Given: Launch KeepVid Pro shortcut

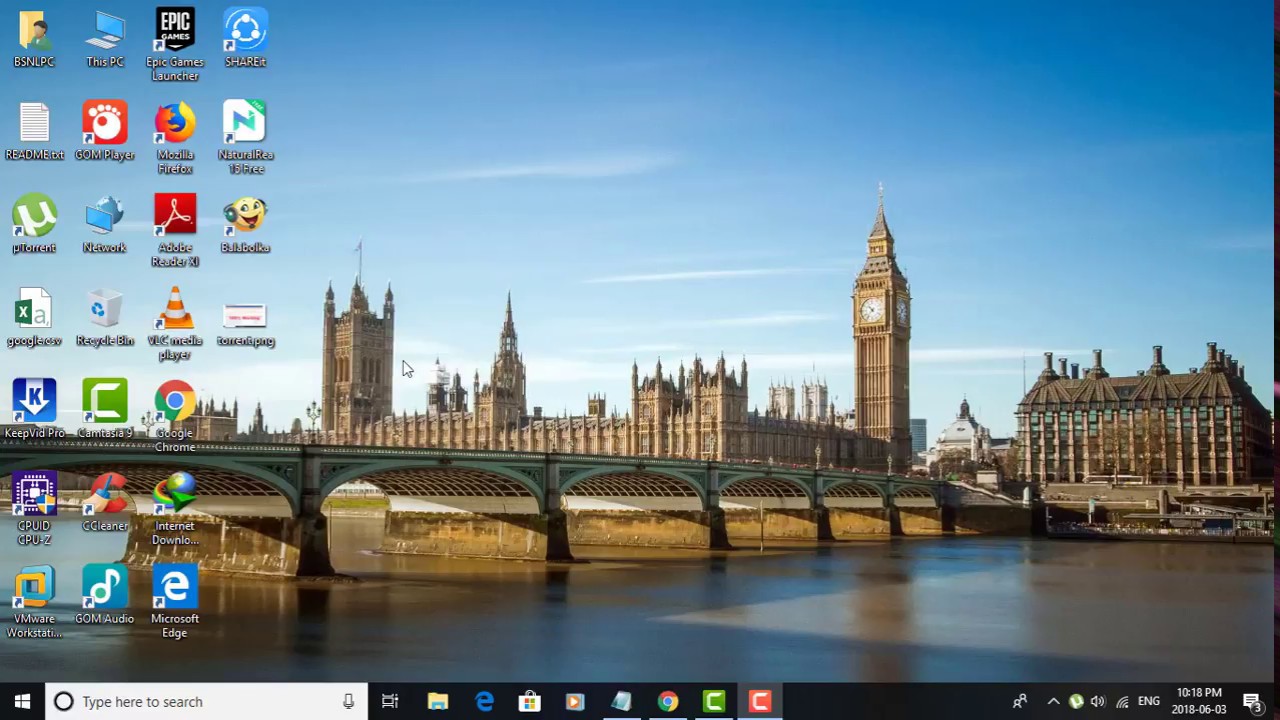Looking at the screenshot, I should pyautogui.click(x=34, y=409).
